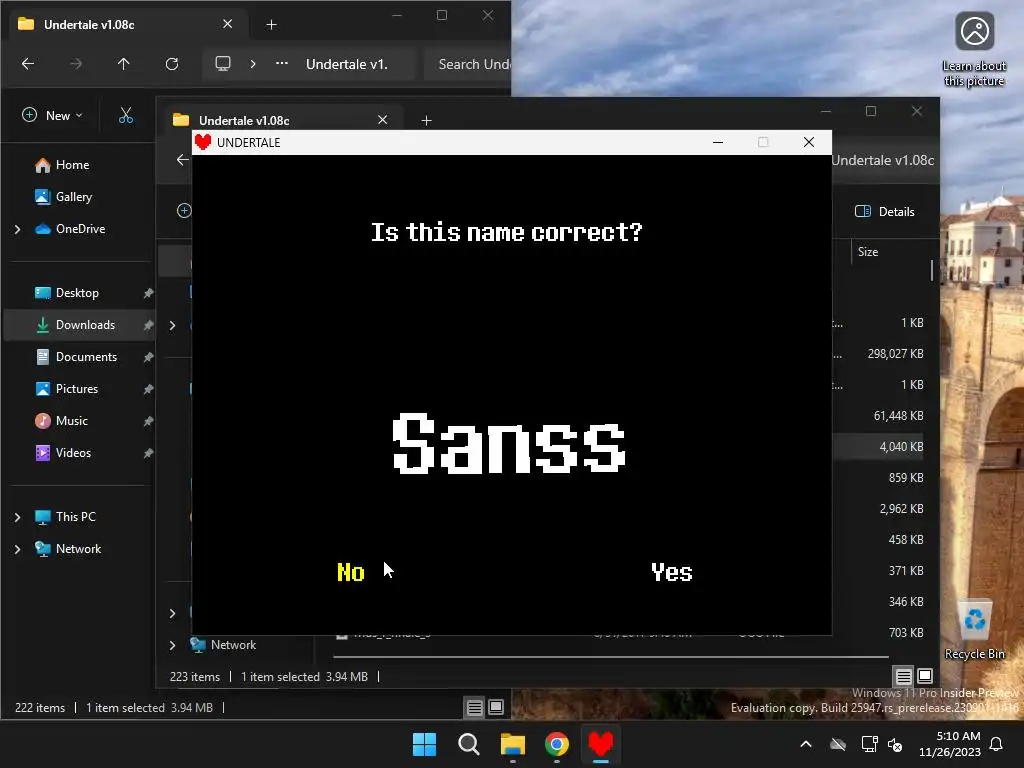The image size is (1024, 768).
Task: Expand the OneDrive node in sidebar
Action: 18,229
